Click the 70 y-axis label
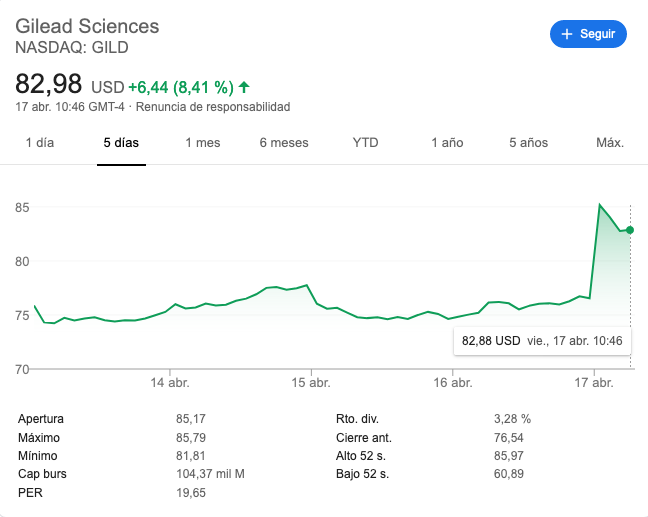Viewport: 648px width, 517px height. 22,369
